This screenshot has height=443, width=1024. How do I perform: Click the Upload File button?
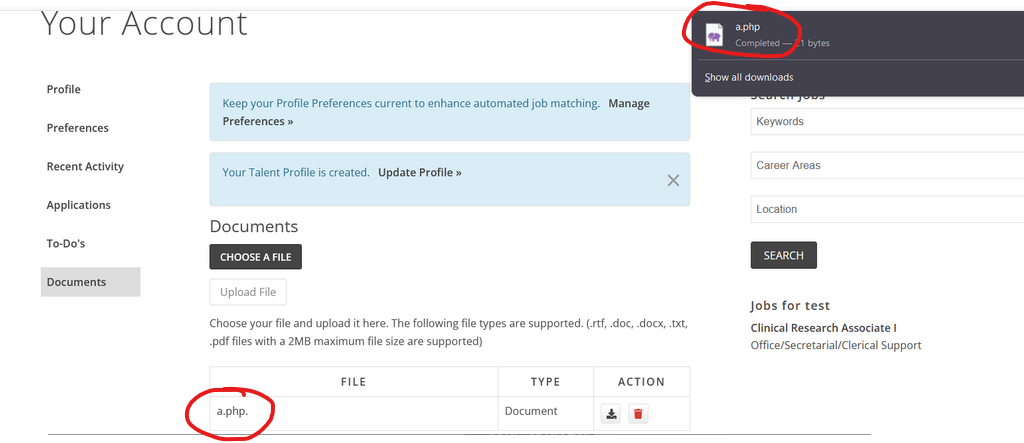pyautogui.click(x=248, y=292)
